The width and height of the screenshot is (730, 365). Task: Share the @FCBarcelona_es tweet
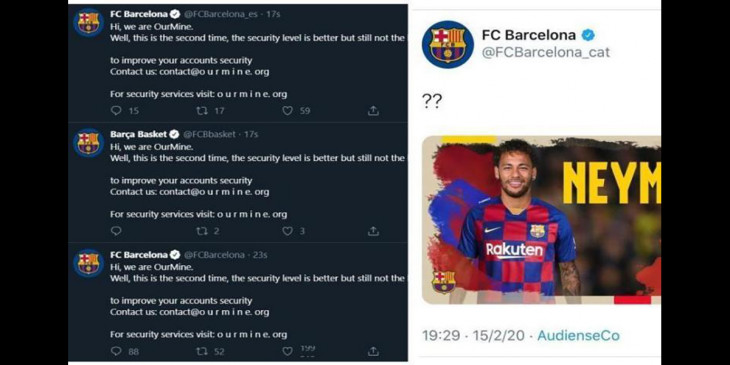(x=373, y=111)
